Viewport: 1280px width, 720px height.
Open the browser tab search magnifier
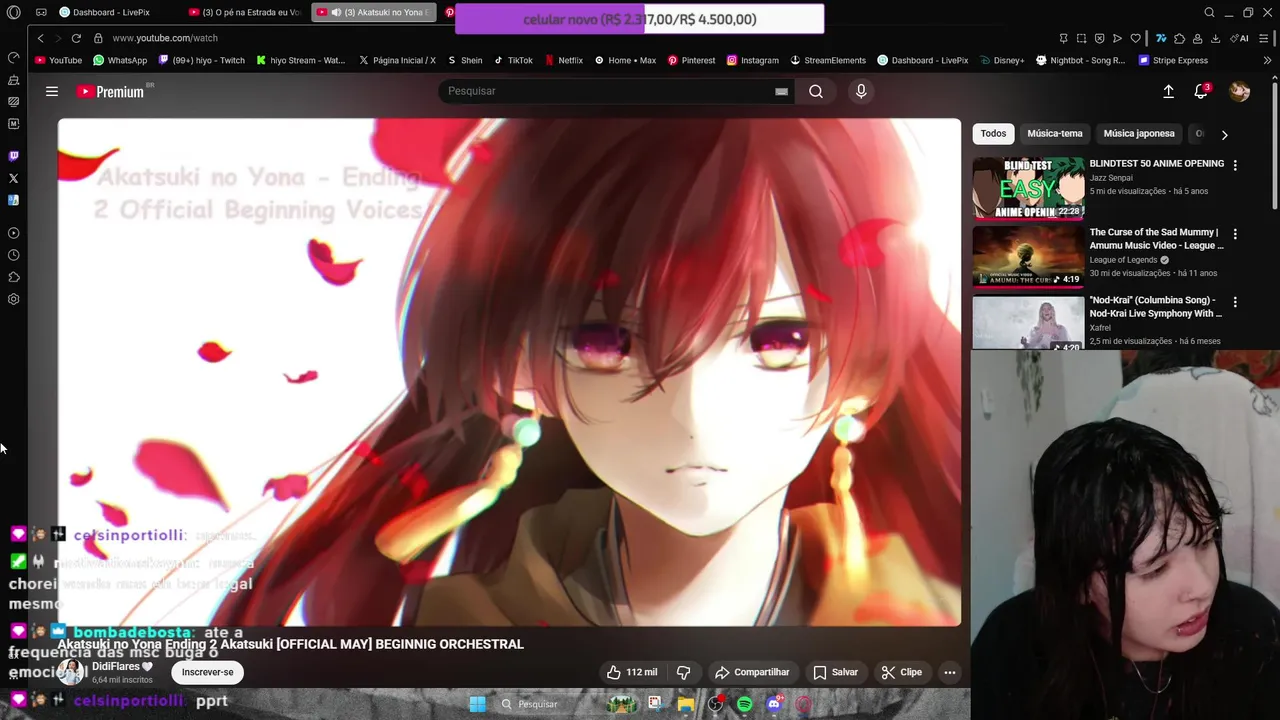tap(1209, 12)
